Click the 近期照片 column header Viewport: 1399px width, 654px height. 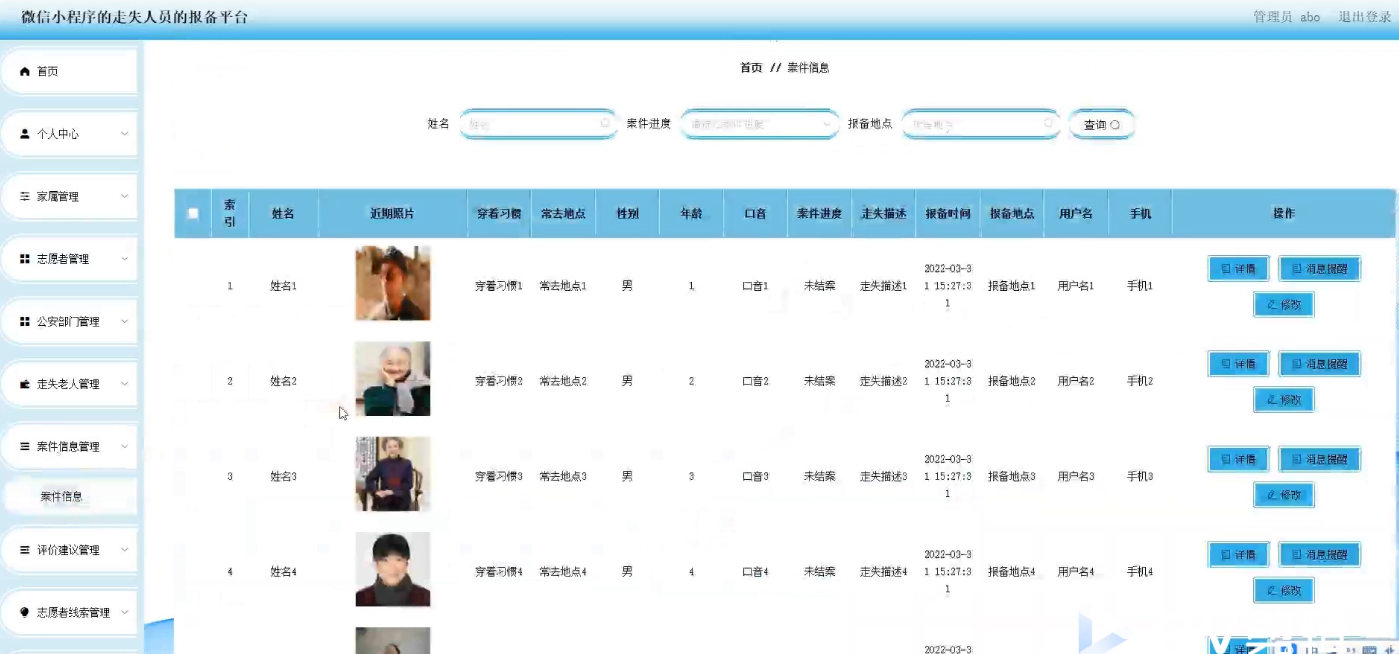tap(392, 214)
